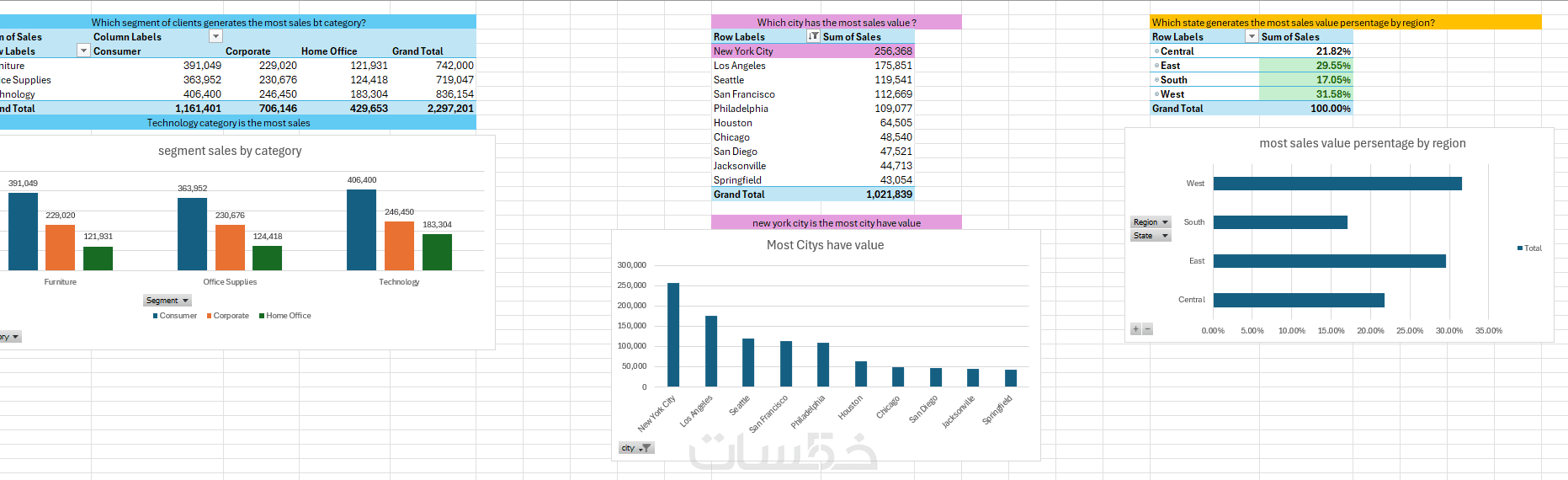1568x480 pixels.
Task: Select the Seattle bar in city chart
Action: [748, 362]
